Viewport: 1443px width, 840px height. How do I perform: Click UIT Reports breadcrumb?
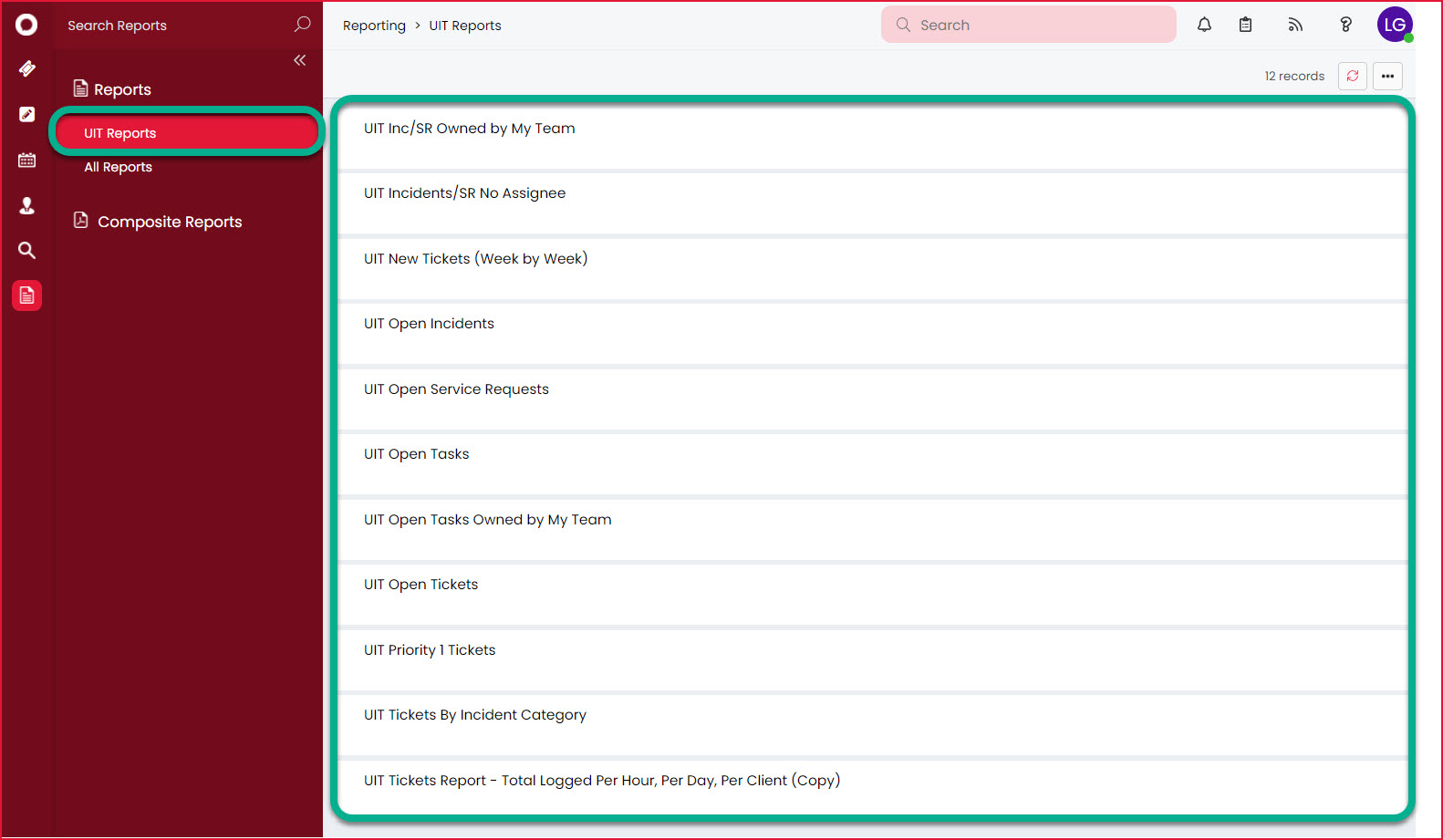[x=465, y=26]
